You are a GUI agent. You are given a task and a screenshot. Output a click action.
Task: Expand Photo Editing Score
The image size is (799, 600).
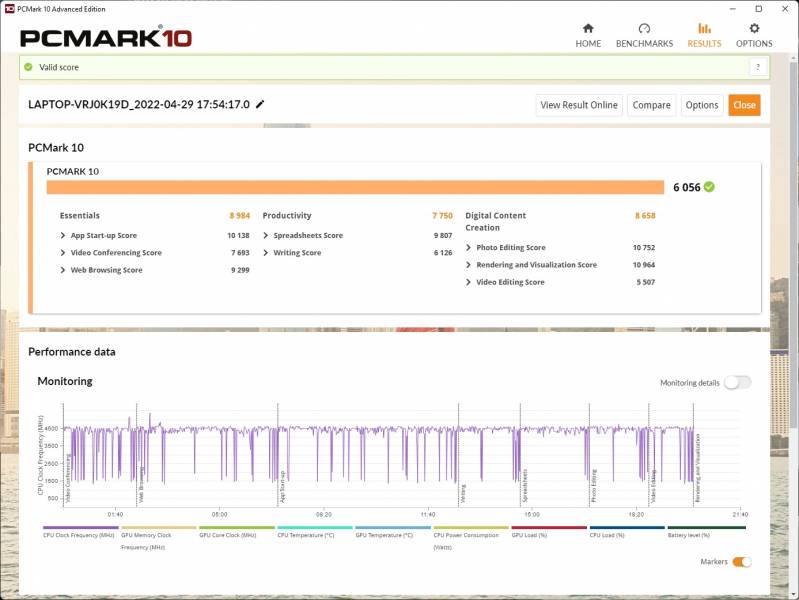tap(468, 247)
